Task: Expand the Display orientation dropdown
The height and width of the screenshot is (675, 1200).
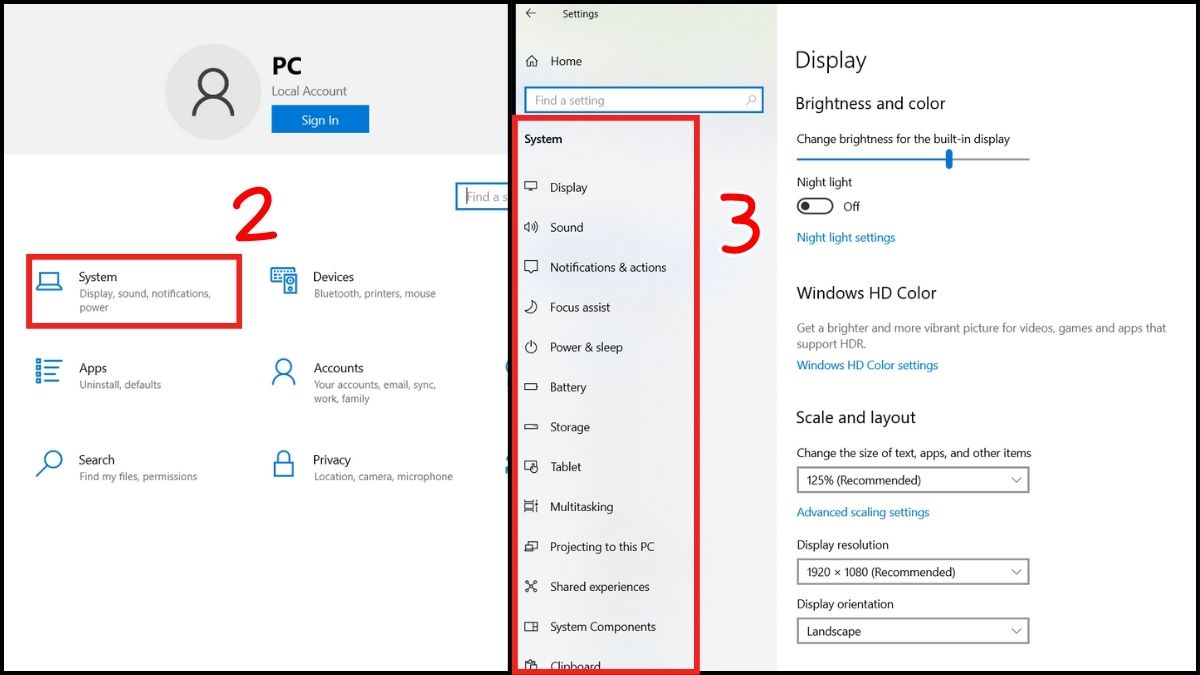Action: click(912, 631)
